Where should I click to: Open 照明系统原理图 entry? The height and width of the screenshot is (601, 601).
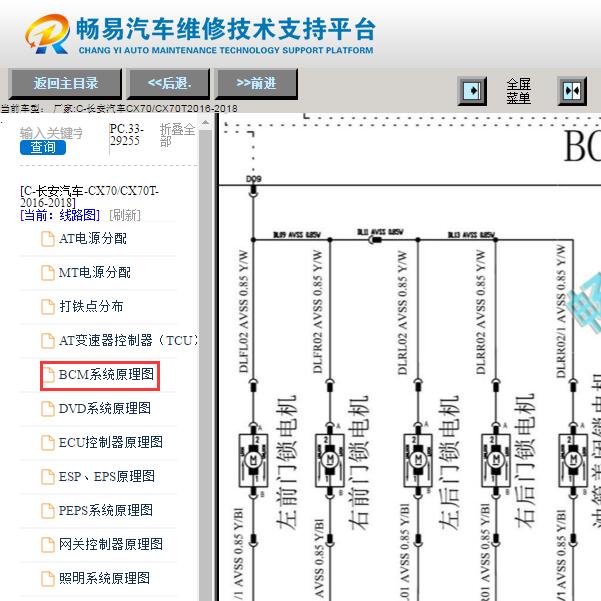point(104,578)
